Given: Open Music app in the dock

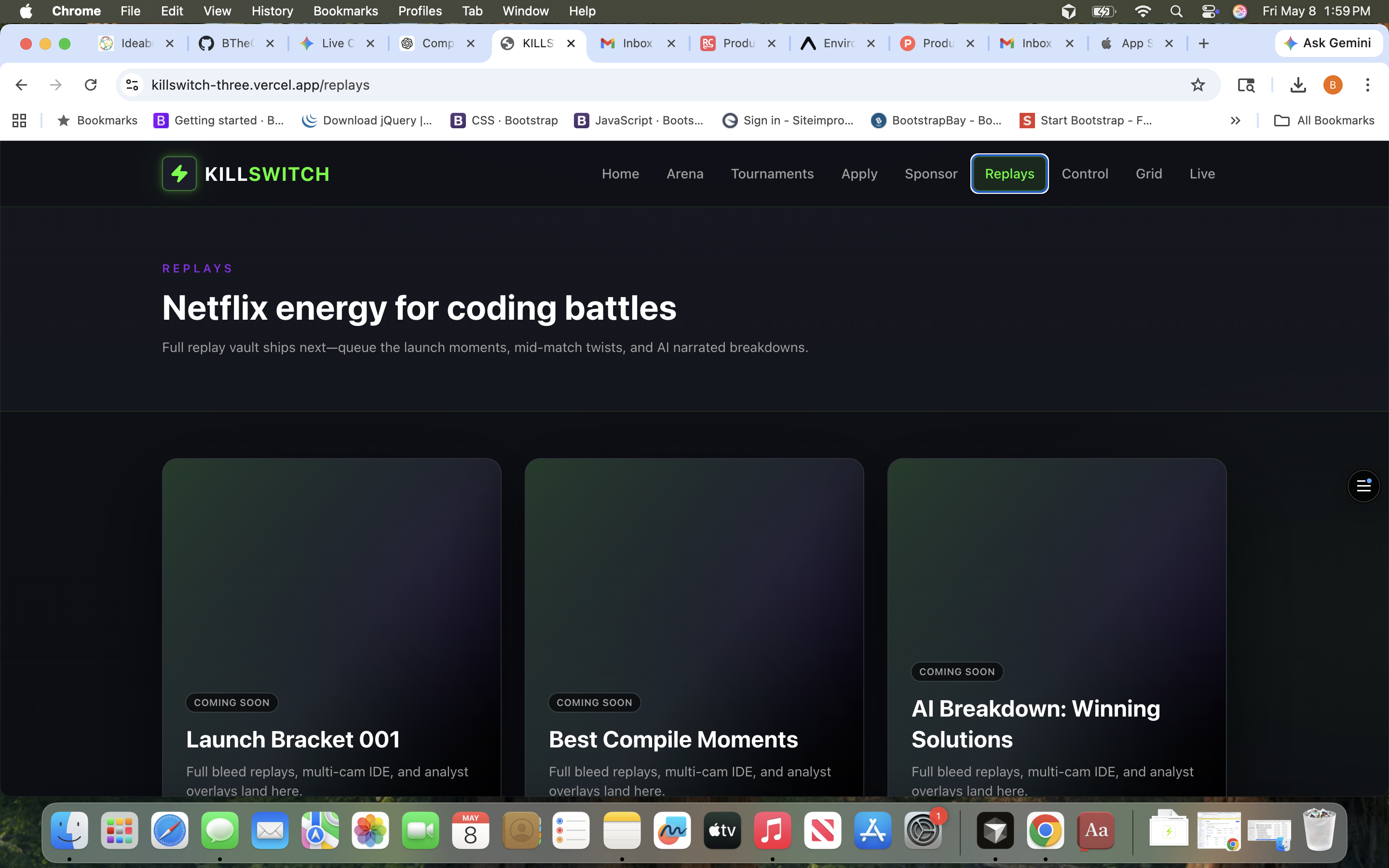Looking at the screenshot, I should pos(773,830).
